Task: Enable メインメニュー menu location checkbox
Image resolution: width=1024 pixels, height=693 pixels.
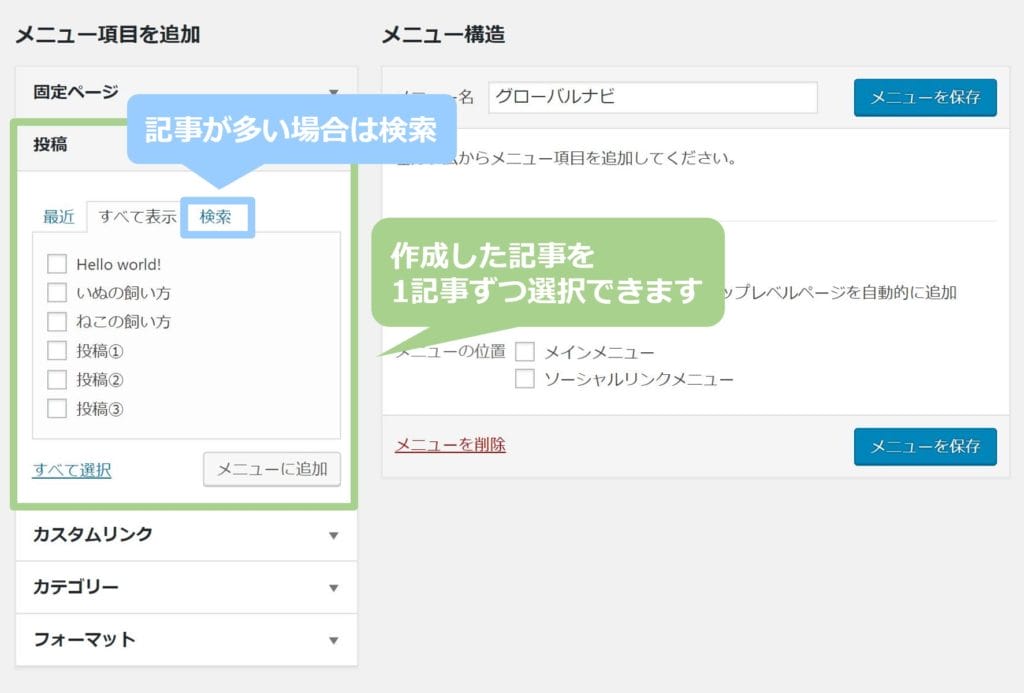Action: pyautogui.click(x=525, y=352)
